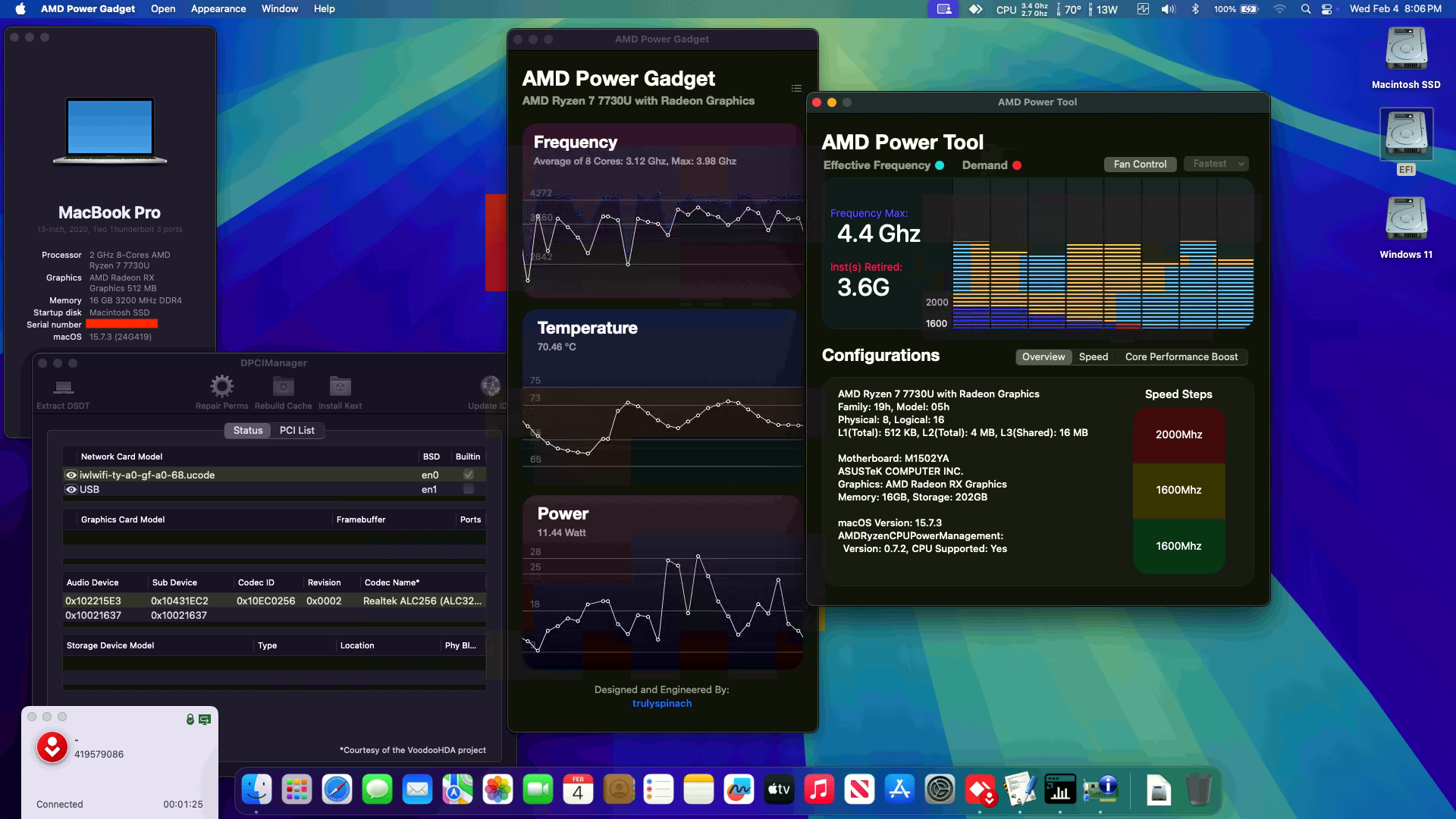Toggle Demand red legend indicator
Viewport: 1456px width, 819px height.
1017,165
